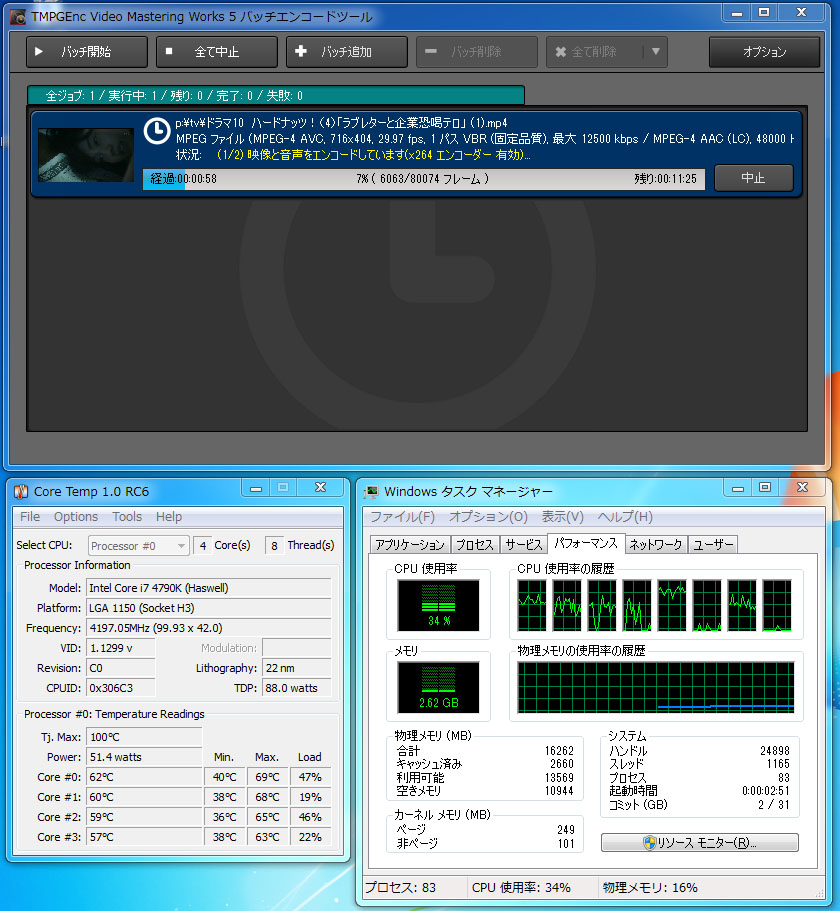The image size is (840, 911).
Task: Click the encoding progress bar
Action: tap(424, 179)
